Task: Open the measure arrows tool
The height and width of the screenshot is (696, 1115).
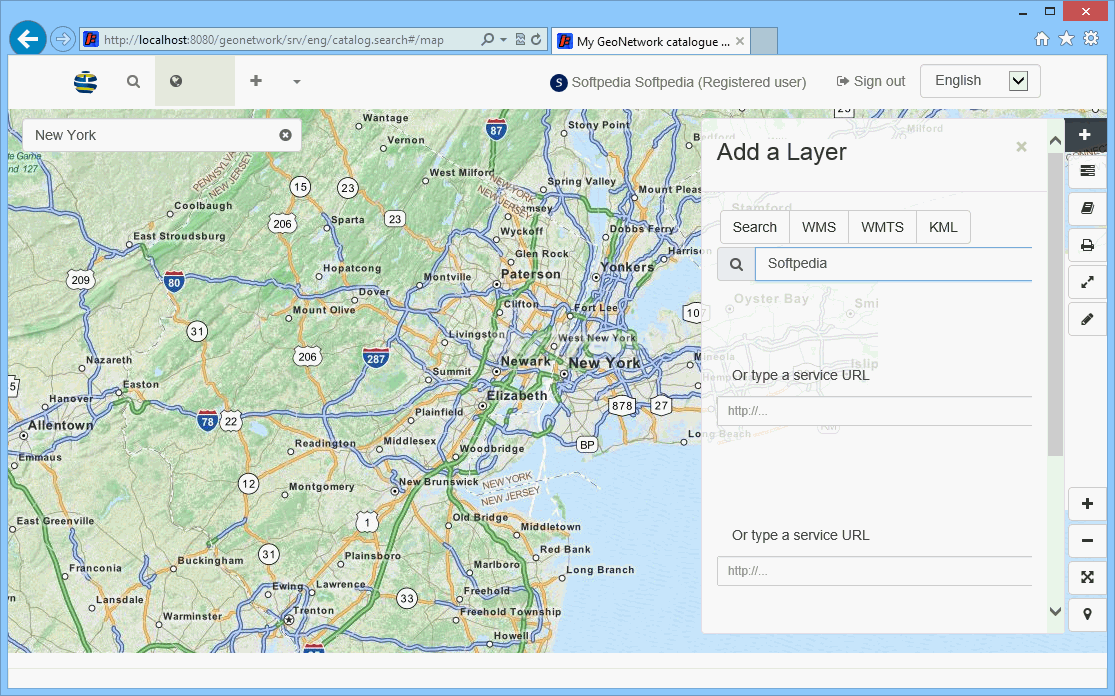Action: pos(1087,282)
